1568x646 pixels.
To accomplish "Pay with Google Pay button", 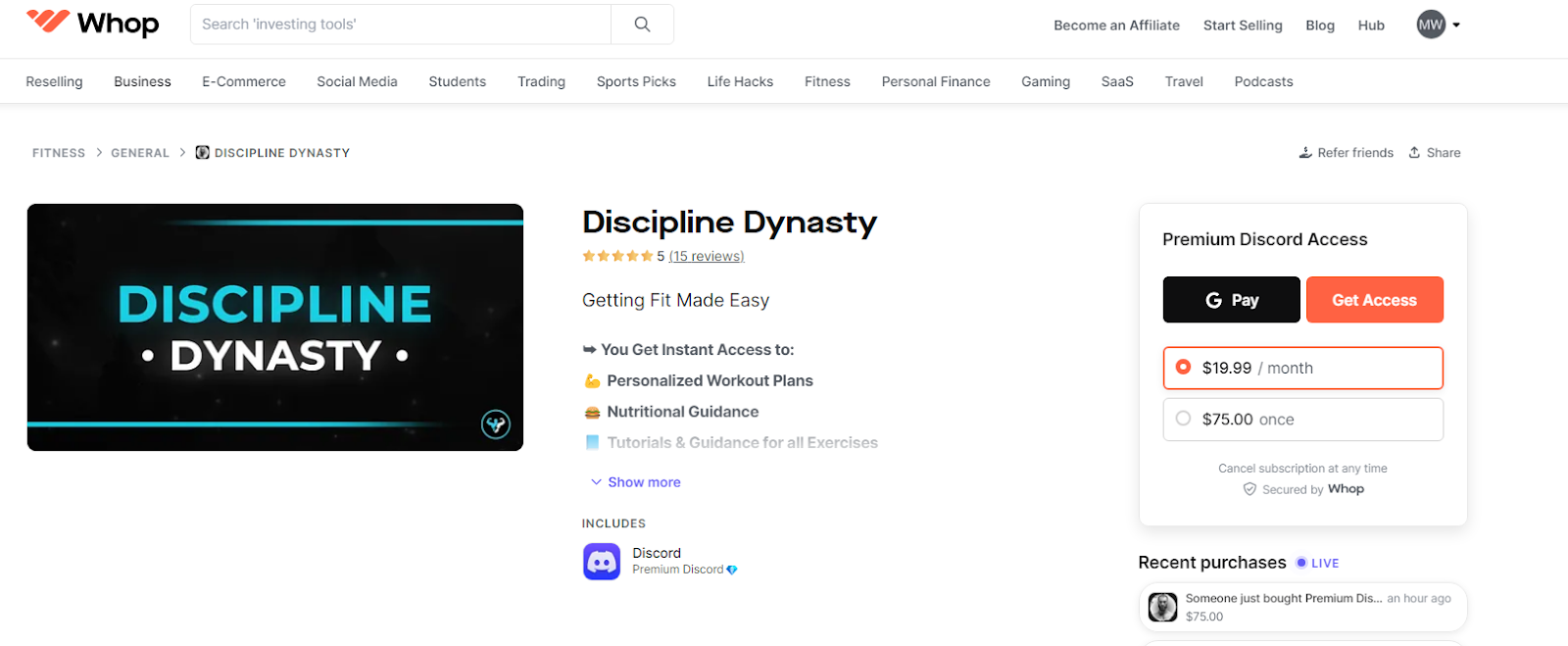I will pos(1232,300).
